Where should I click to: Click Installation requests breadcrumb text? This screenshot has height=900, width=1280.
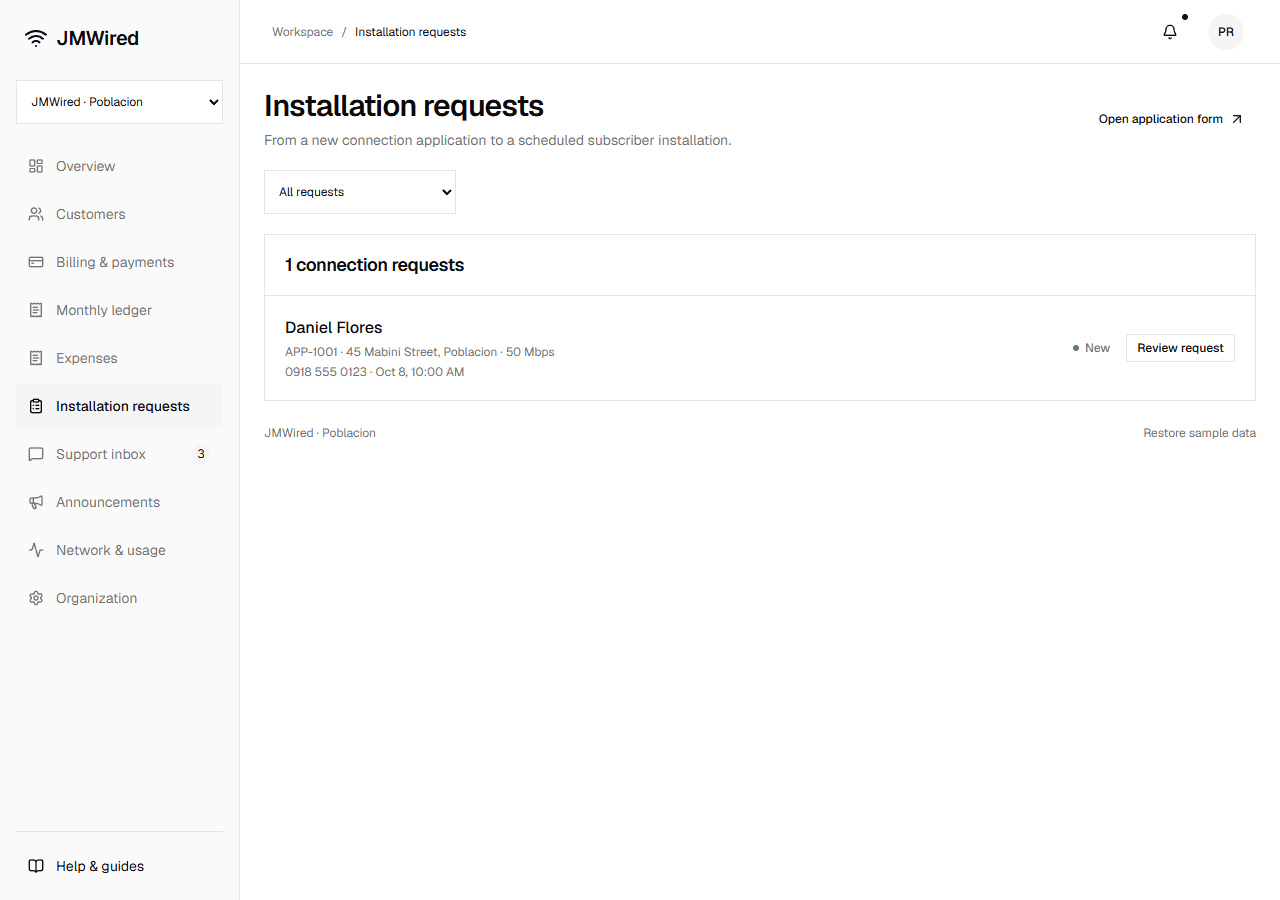click(410, 32)
